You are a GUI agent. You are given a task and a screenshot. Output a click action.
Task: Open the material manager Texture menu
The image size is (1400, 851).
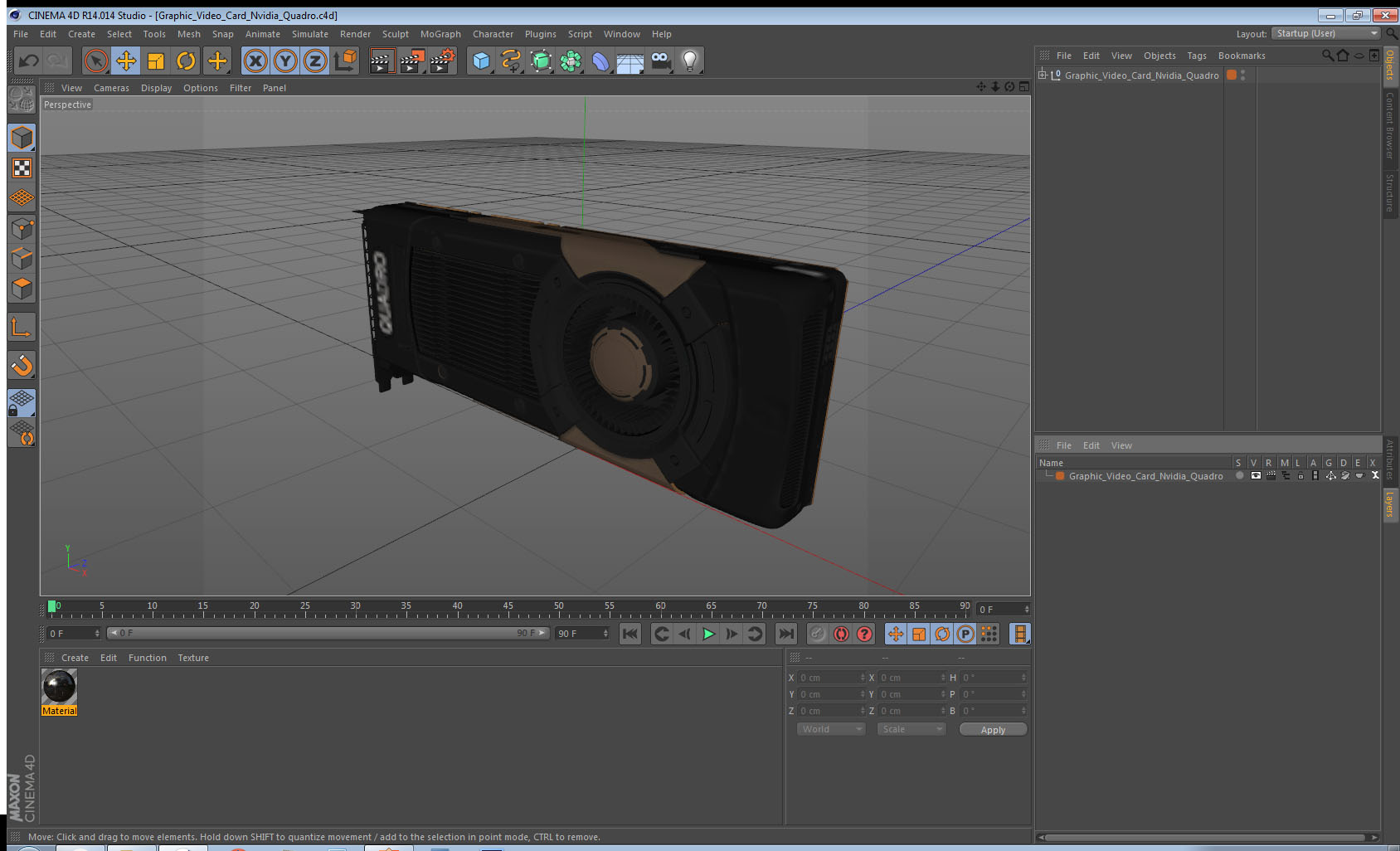pyautogui.click(x=193, y=658)
